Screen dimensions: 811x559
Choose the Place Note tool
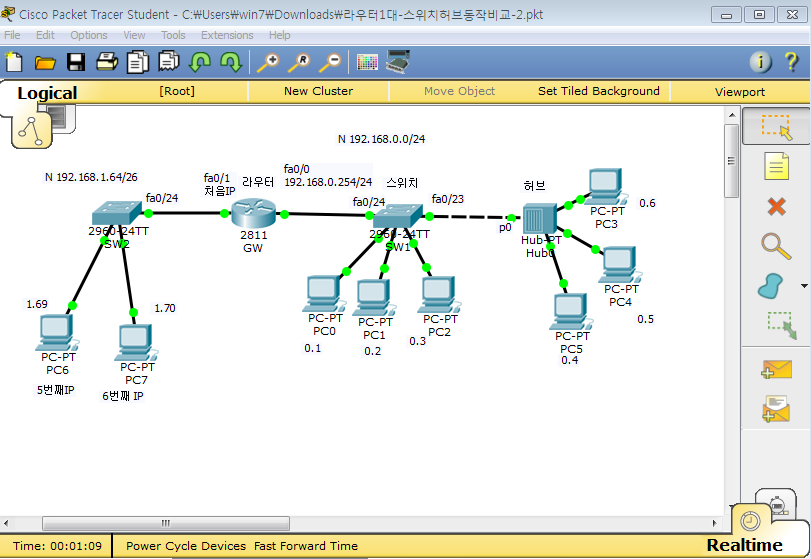(776, 166)
